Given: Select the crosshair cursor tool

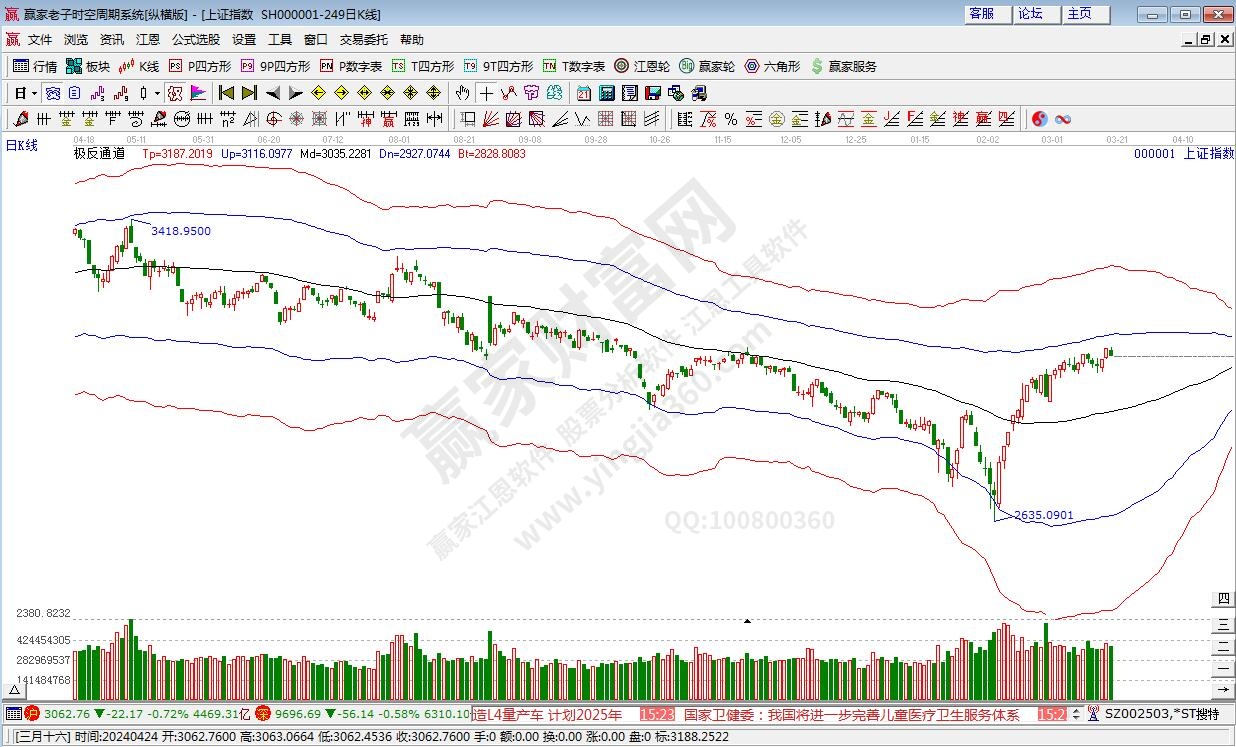Looking at the screenshot, I should [x=486, y=93].
